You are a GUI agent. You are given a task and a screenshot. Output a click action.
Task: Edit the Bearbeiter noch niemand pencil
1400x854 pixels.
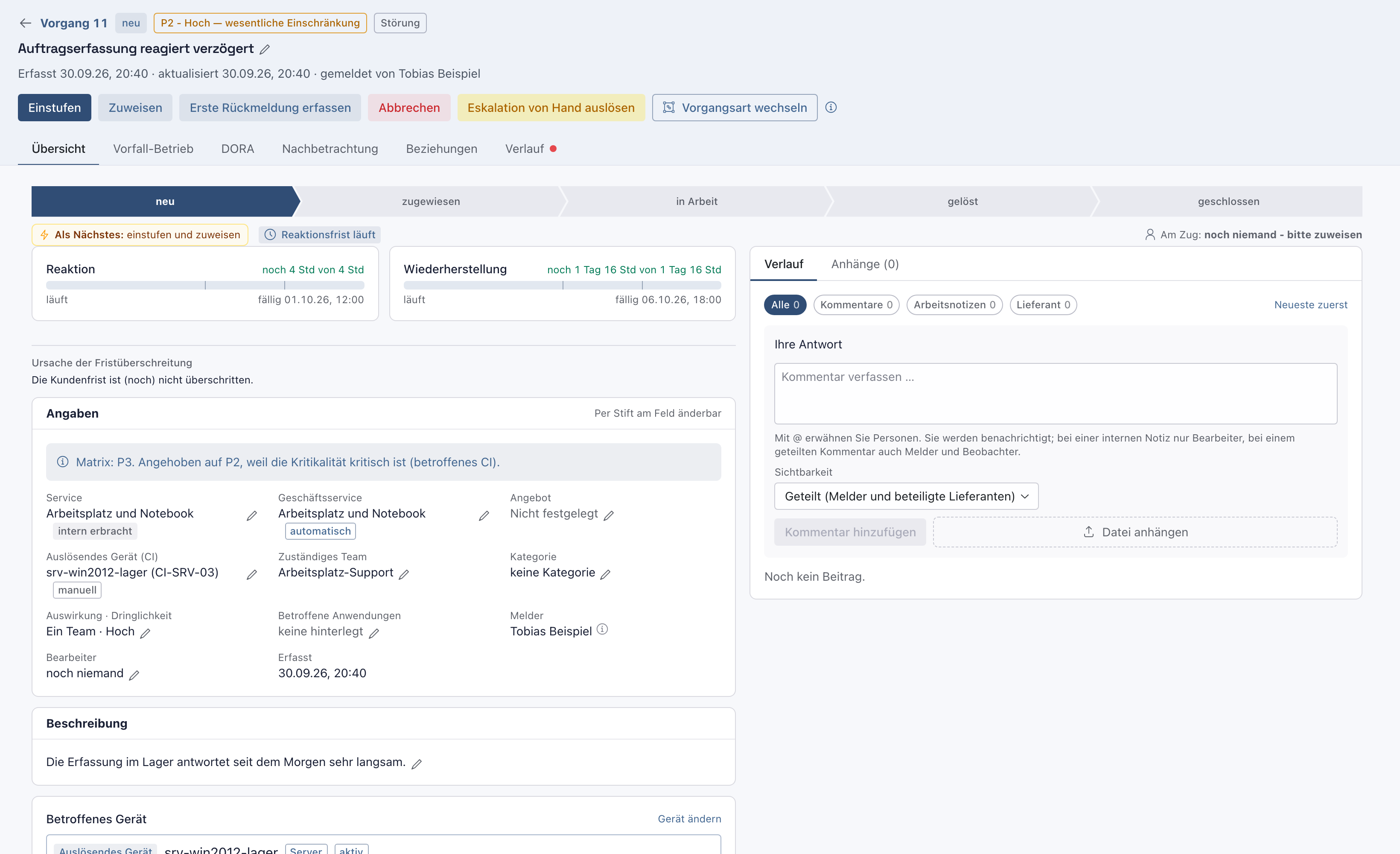click(134, 676)
